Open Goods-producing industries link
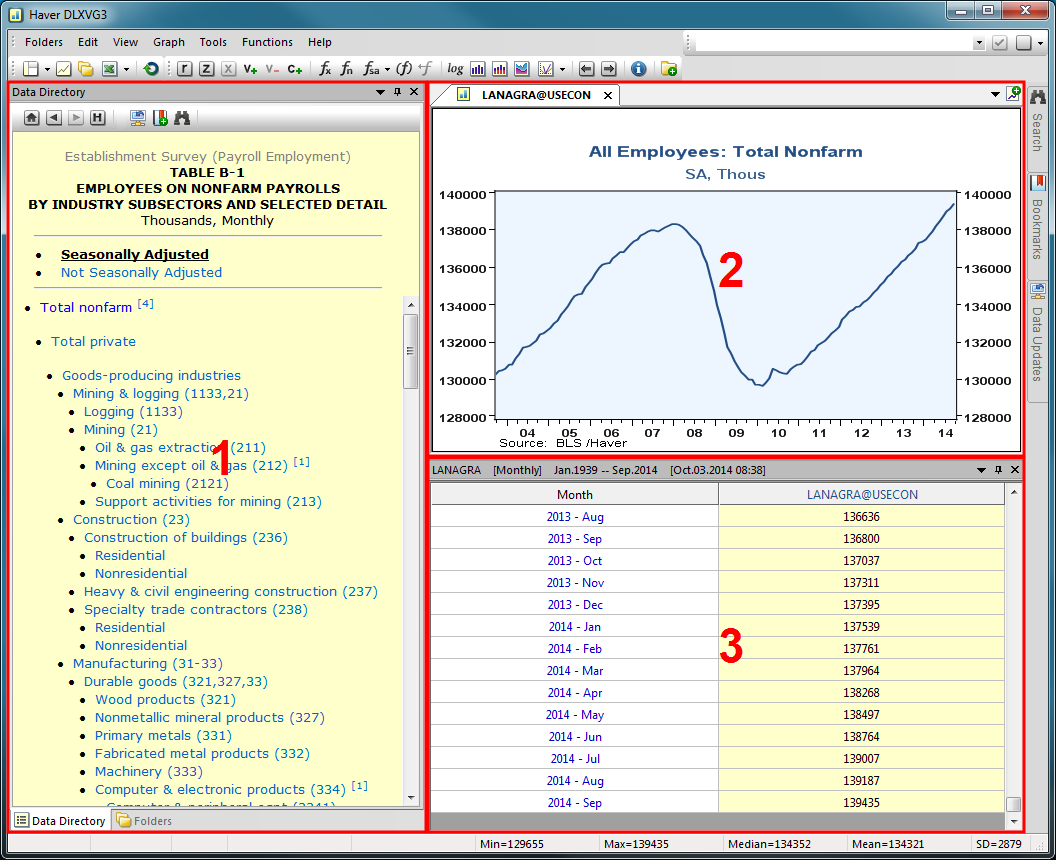This screenshot has width=1056, height=860. [x=152, y=375]
